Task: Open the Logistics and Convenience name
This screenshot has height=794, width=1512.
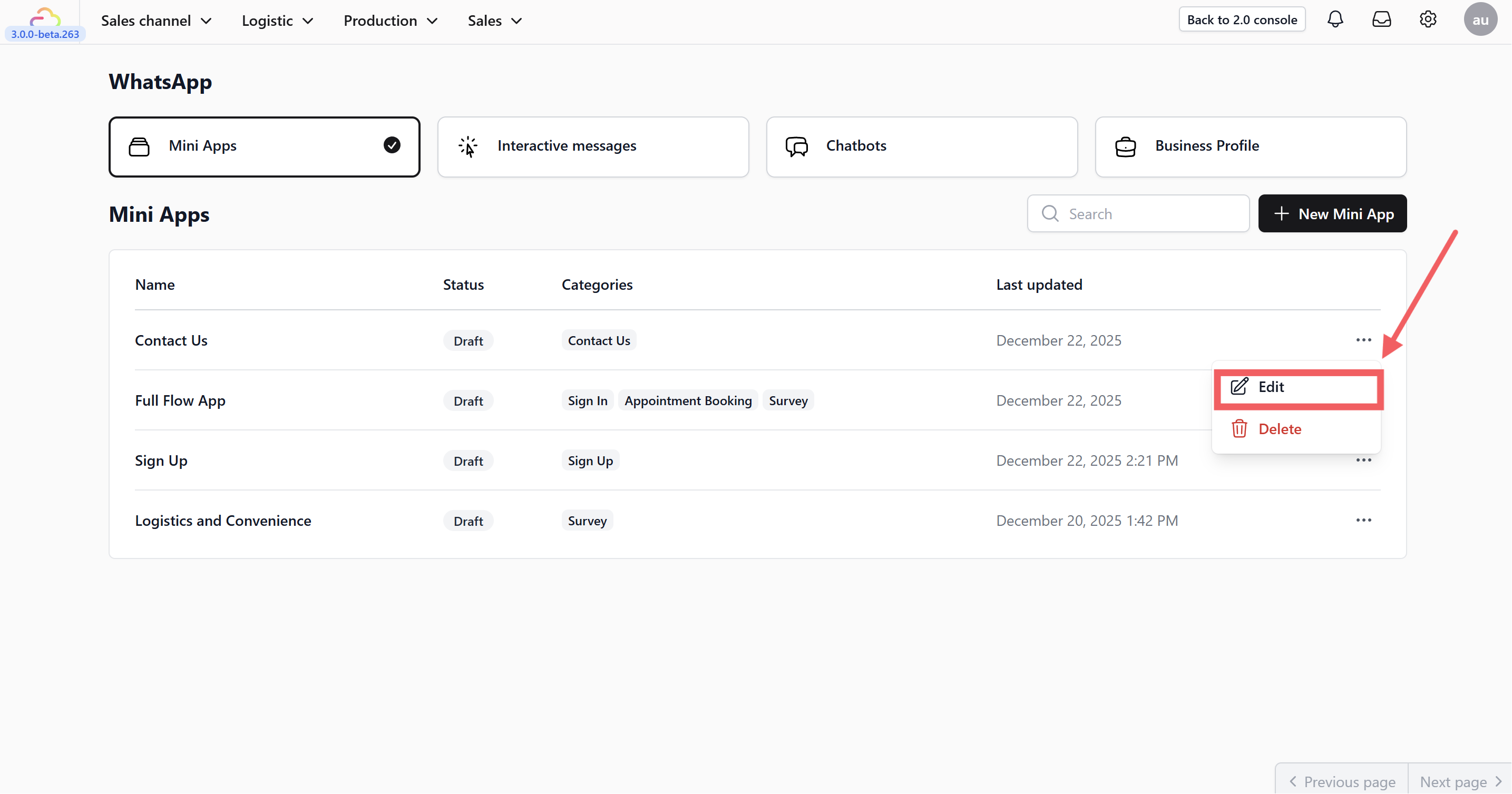Action: 223,521
